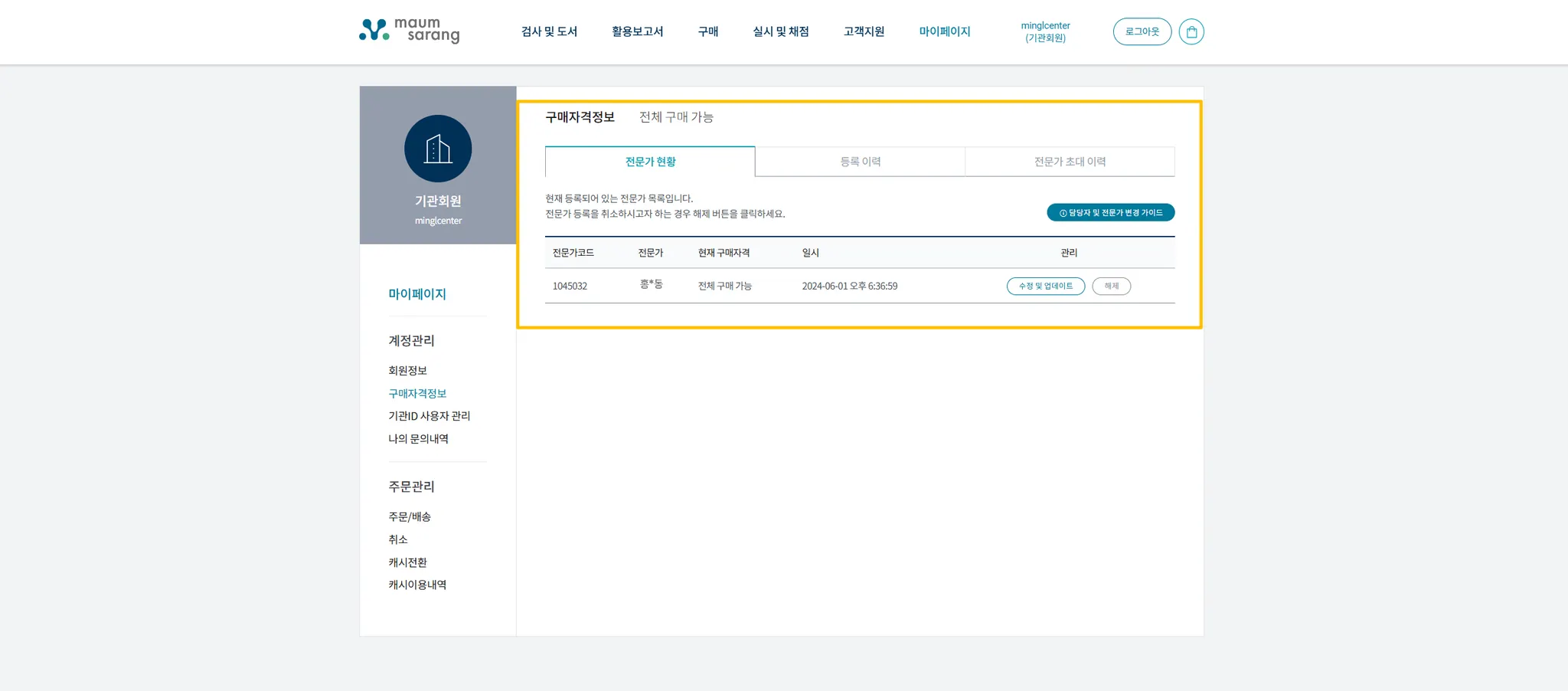Open the shopping cart icon
Image resolution: width=1568 pixels, height=691 pixels.
(1191, 31)
